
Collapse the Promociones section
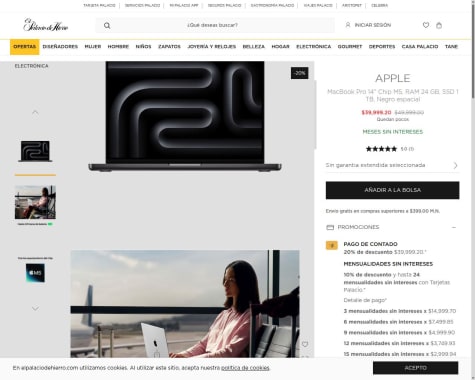coord(454,227)
